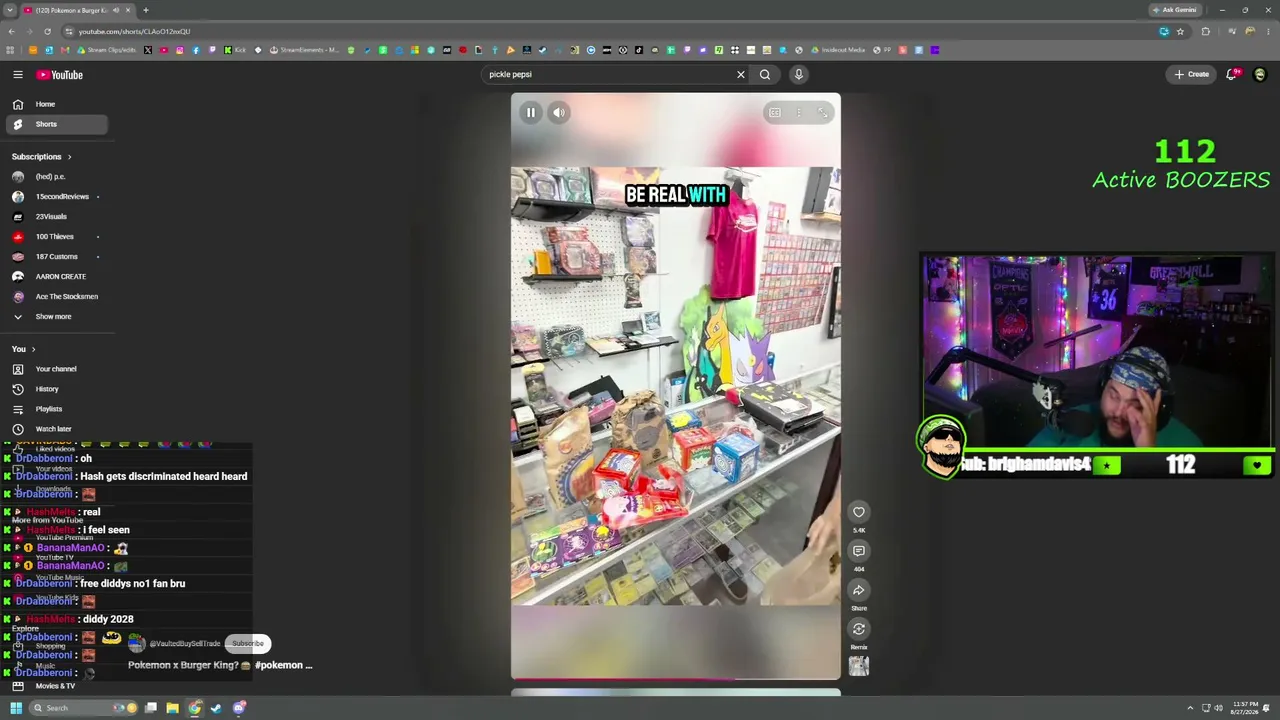Open a new browser tab
The image size is (1280, 720).
pos(146,10)
